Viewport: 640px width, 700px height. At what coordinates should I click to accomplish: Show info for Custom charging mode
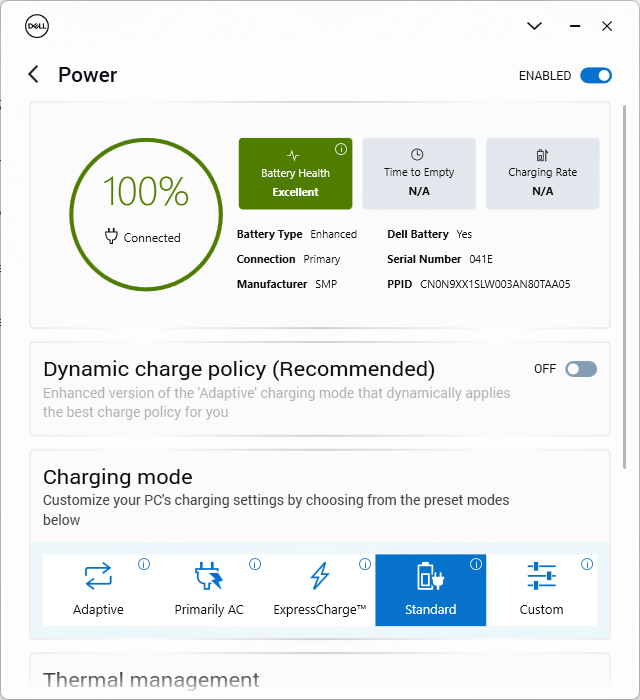tap(587, 564)
